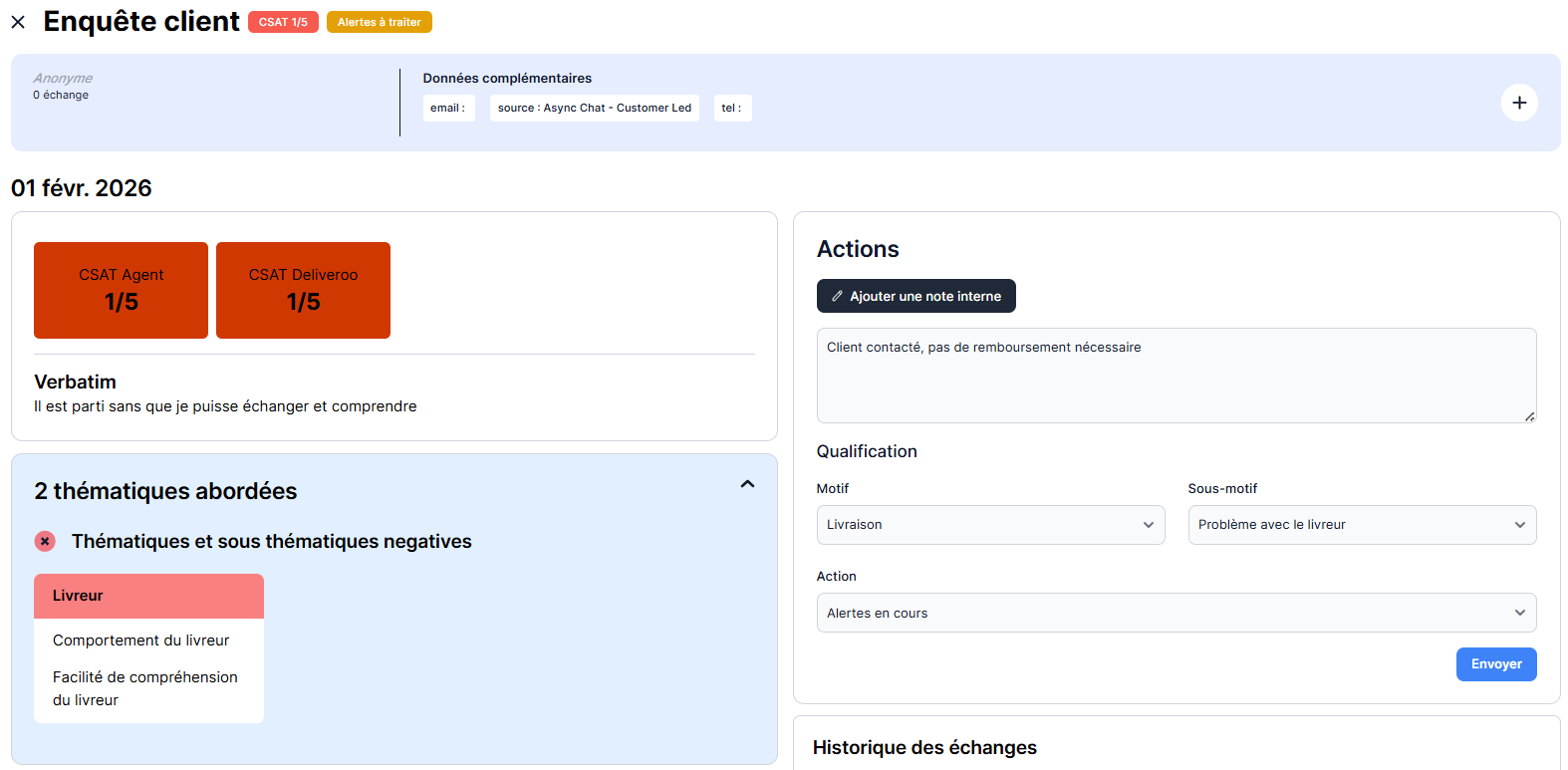Select the CSAT Agent score tile
This screenshot has height=770, width=1568.
pos(121,290)
